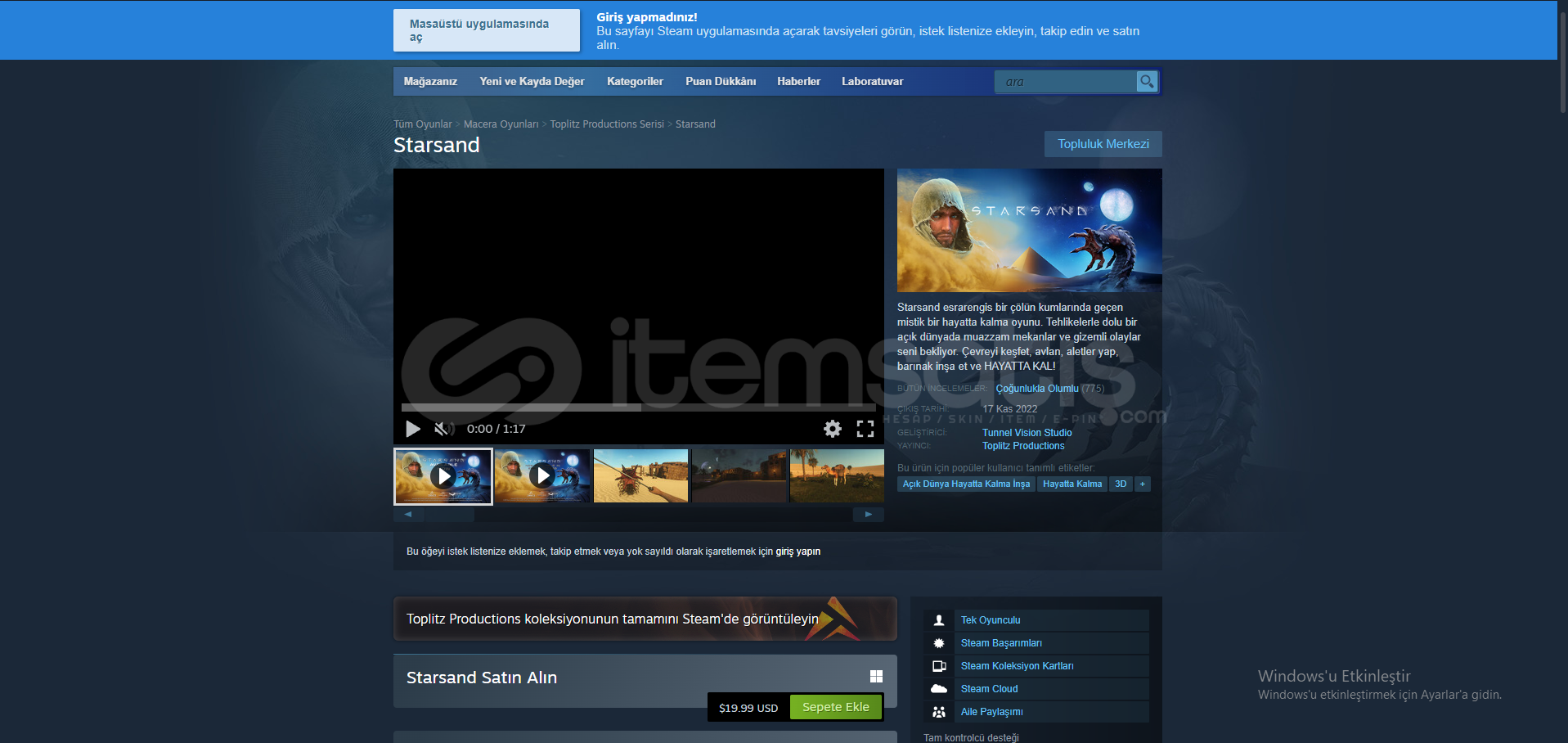Select first trailer thumbnail

click(x=443, y=476)
